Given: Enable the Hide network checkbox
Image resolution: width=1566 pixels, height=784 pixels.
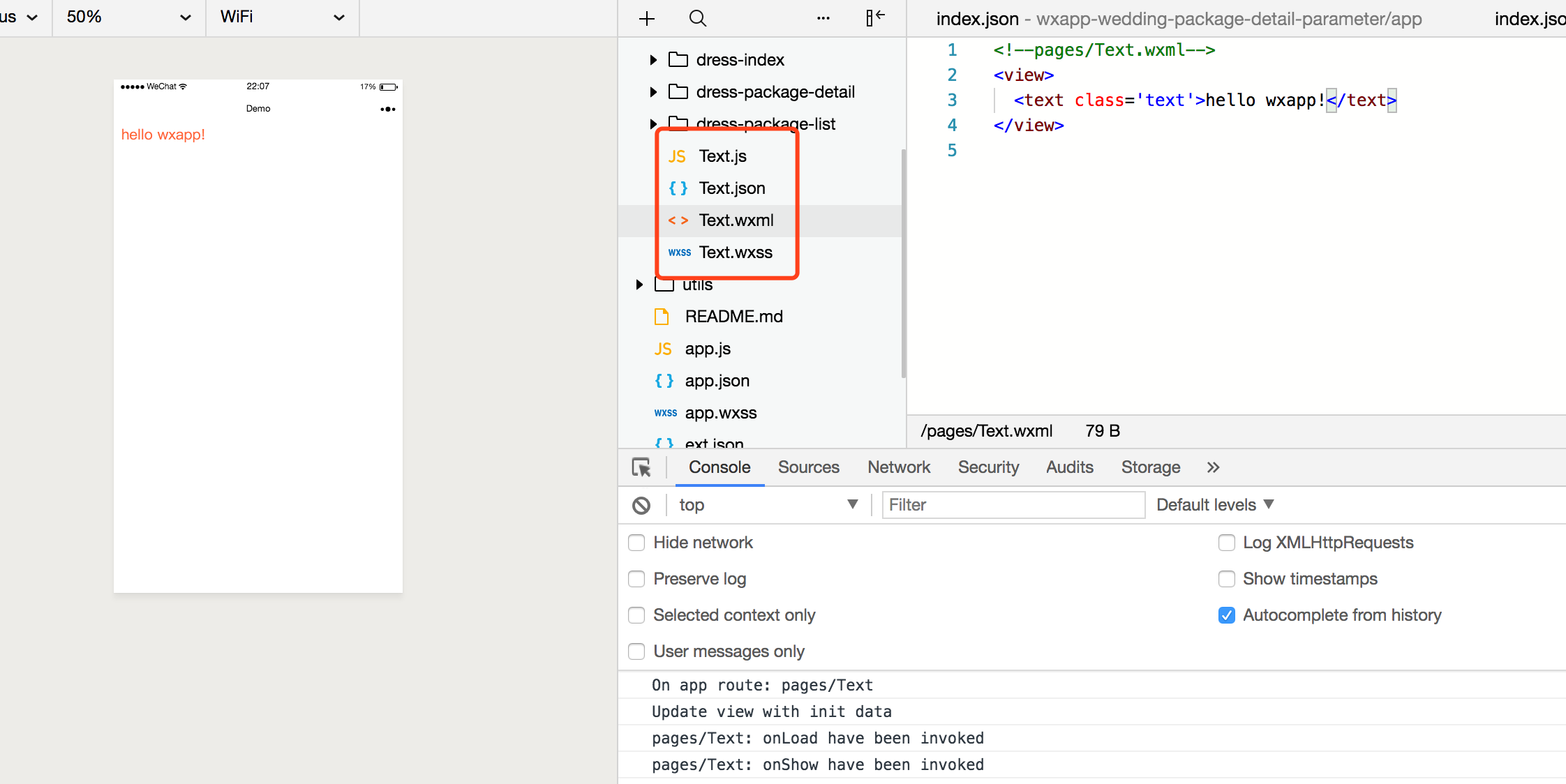Looking at the screenshot, I should click(x=636, y=543).
